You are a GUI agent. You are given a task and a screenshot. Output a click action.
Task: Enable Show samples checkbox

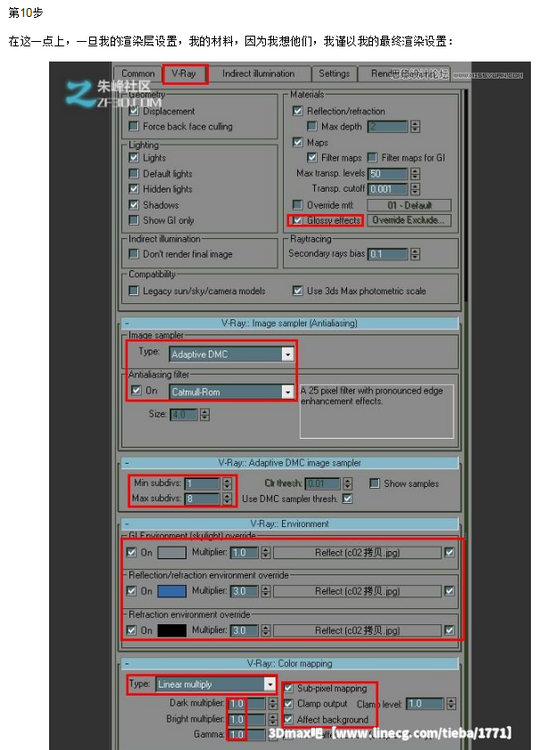pyautogui.click(x=374, y=483)
